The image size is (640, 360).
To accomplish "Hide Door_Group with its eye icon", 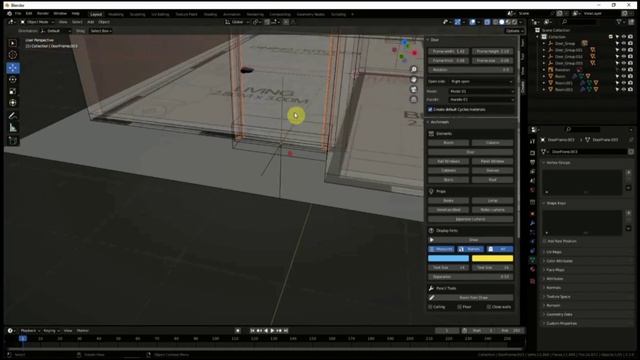I will point(624,43).
